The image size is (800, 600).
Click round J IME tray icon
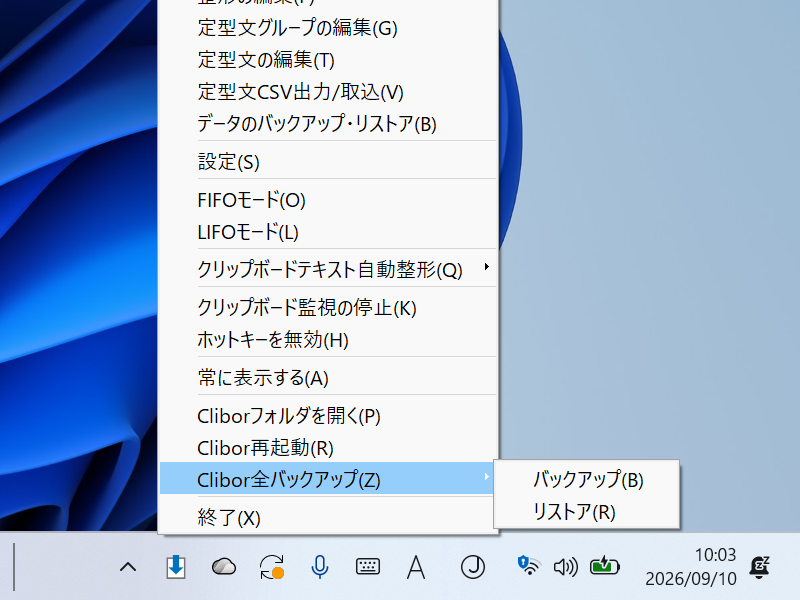pos(473,567)
